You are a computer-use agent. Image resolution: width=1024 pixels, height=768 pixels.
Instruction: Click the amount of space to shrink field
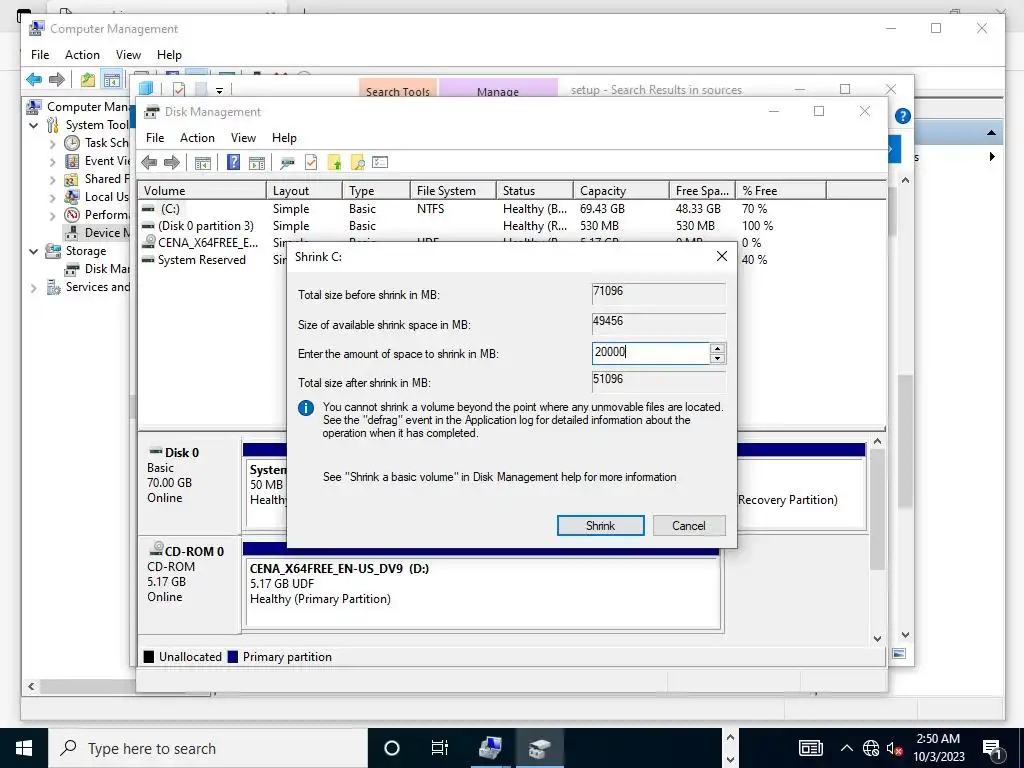[x=650, y=353]
